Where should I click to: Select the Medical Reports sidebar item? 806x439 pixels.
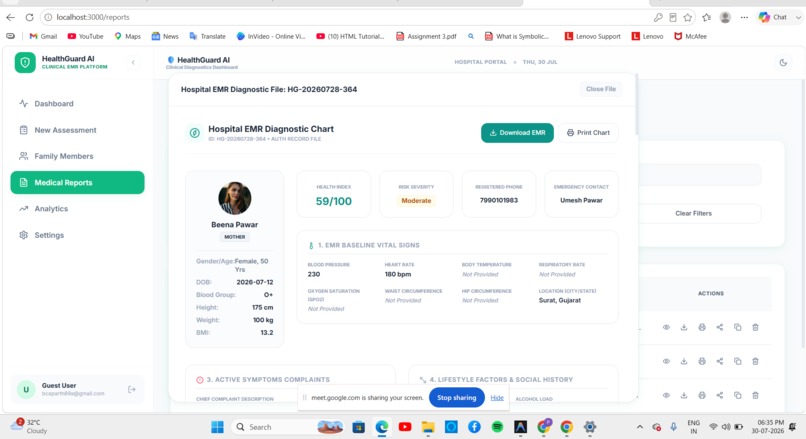coord(77,182)
